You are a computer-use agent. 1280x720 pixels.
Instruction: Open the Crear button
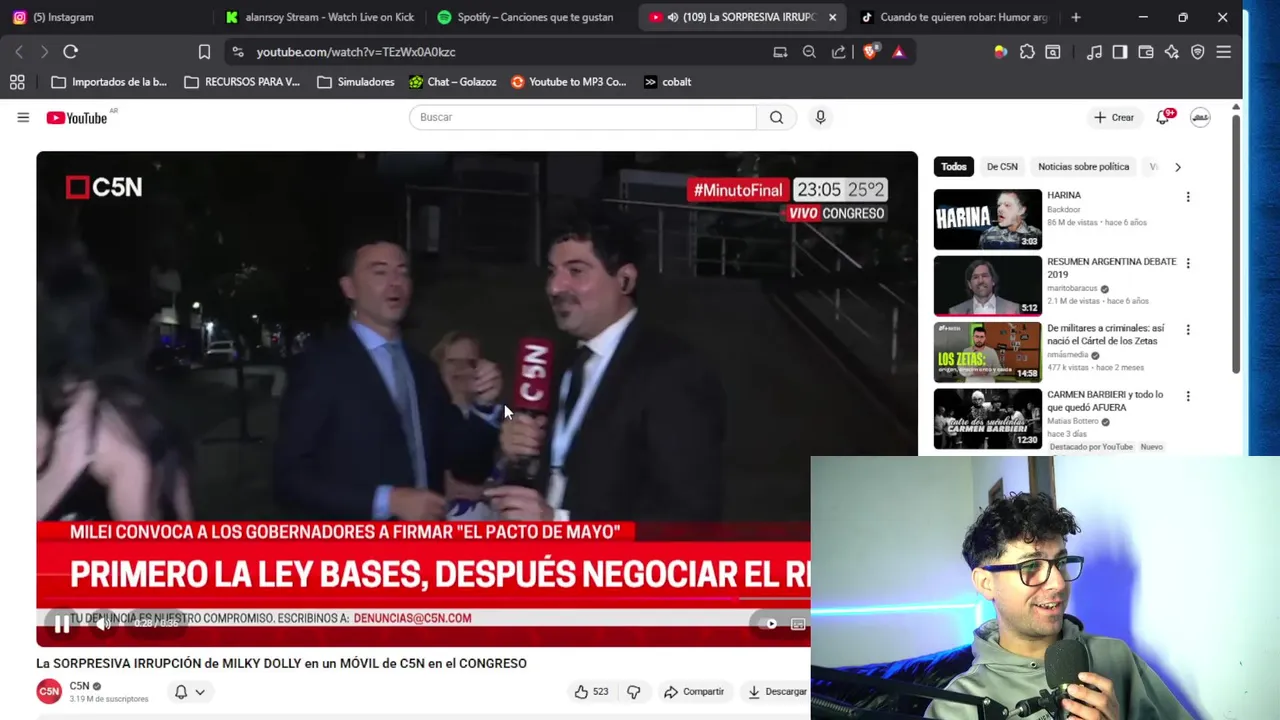click(x=1114, y=117)
